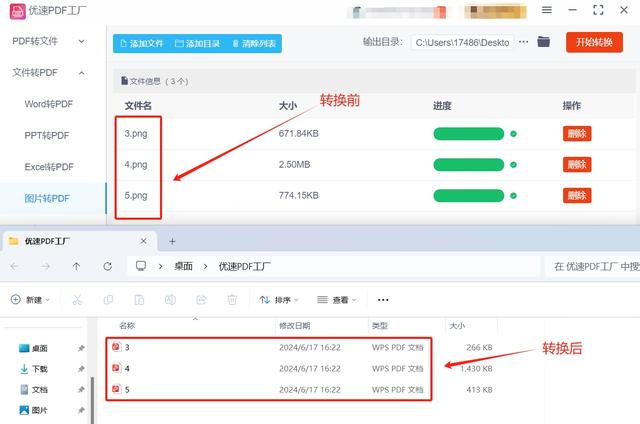Click the 优速PDF工厂 app logo icon
Screen dimensions: 640x424
pos(18,11)
